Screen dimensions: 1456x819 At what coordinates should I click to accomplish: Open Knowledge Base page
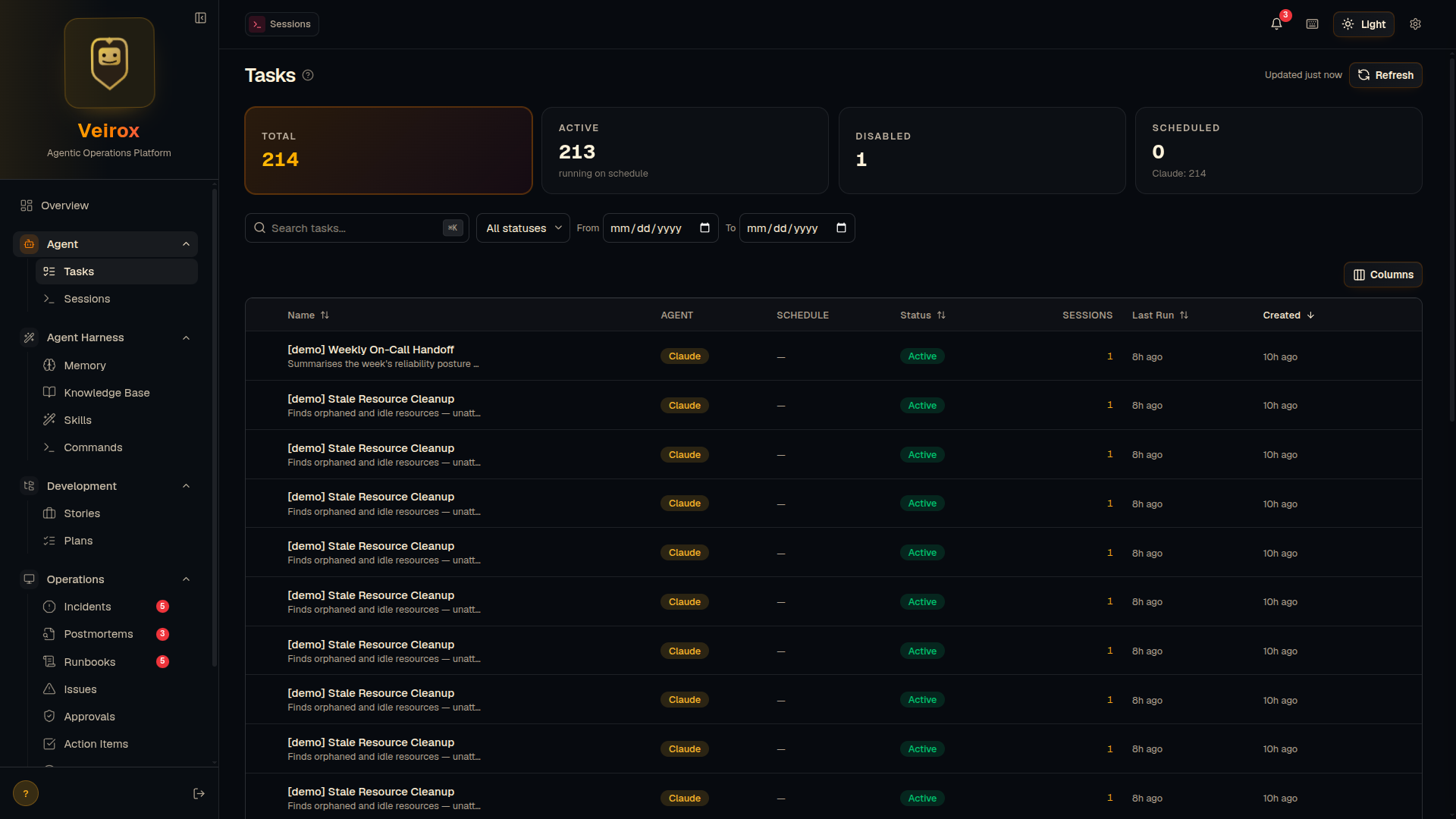(117, 393)
